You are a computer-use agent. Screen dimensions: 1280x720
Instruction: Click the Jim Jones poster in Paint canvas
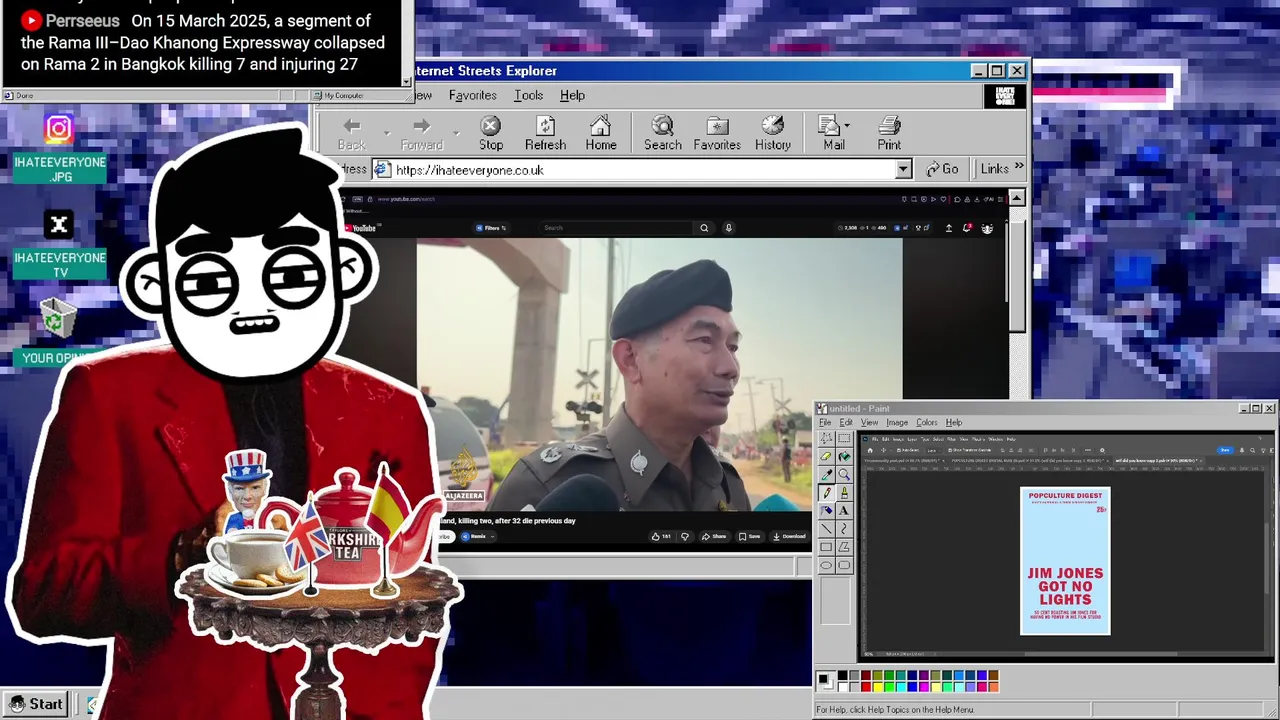[x=1065, y=561]
